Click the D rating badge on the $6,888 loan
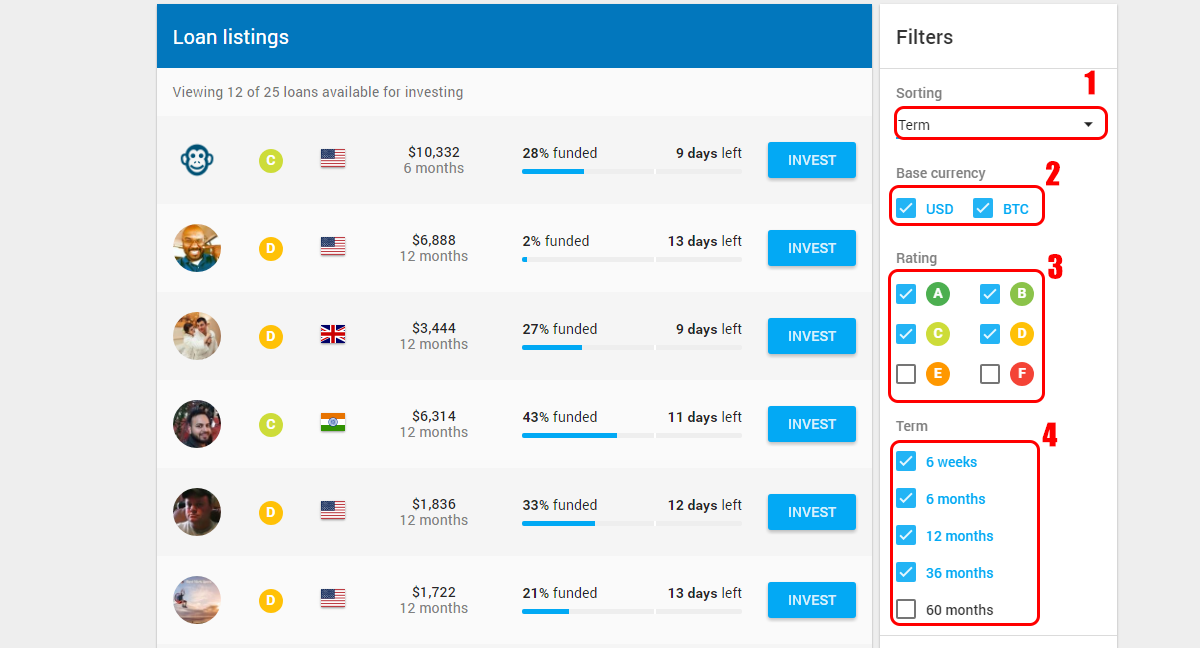The width and height of the screenshot is (1200, 648). click(270, 249)
